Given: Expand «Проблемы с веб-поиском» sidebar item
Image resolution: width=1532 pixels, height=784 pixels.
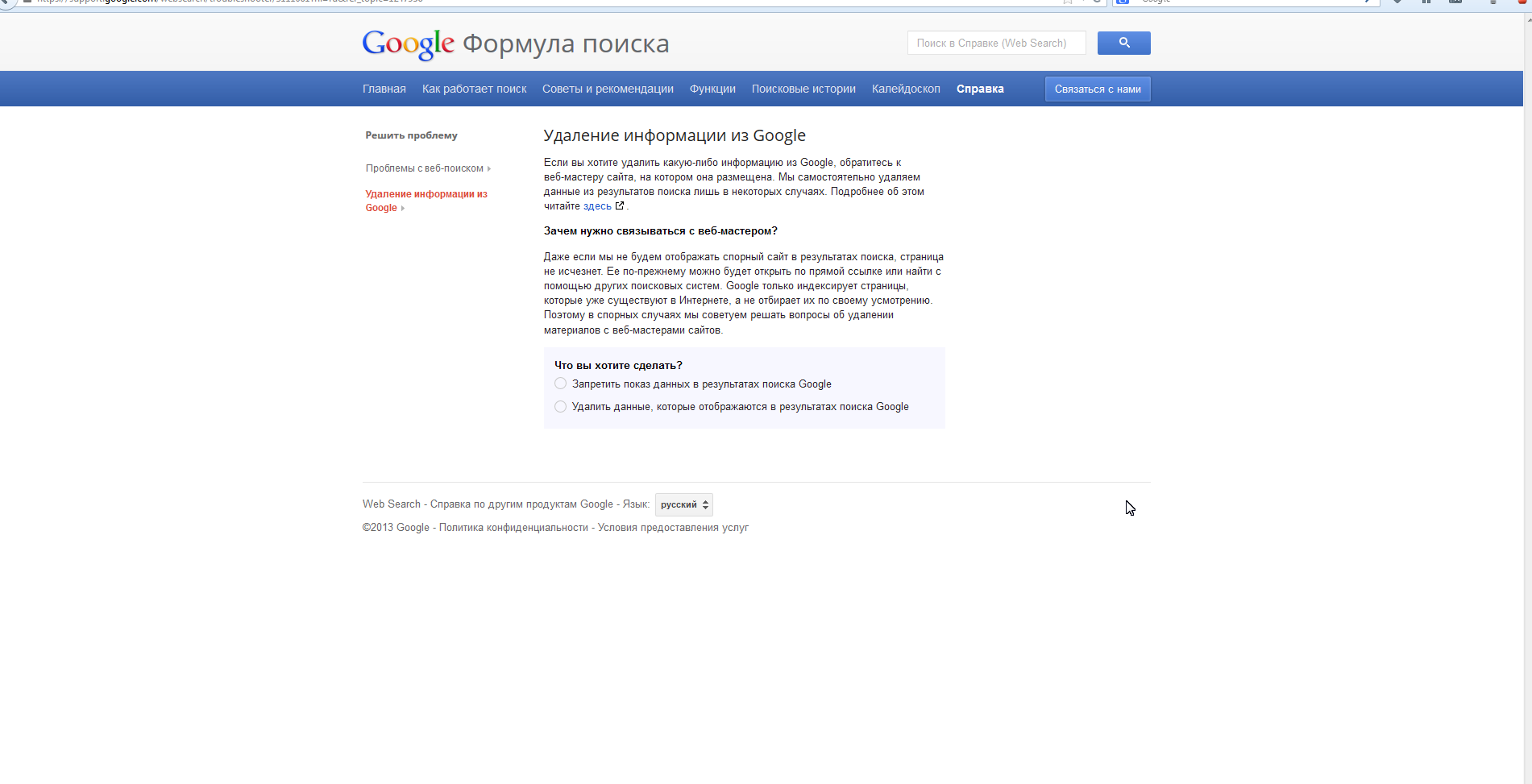Looking at the screenshot, I should coord(428,168).
